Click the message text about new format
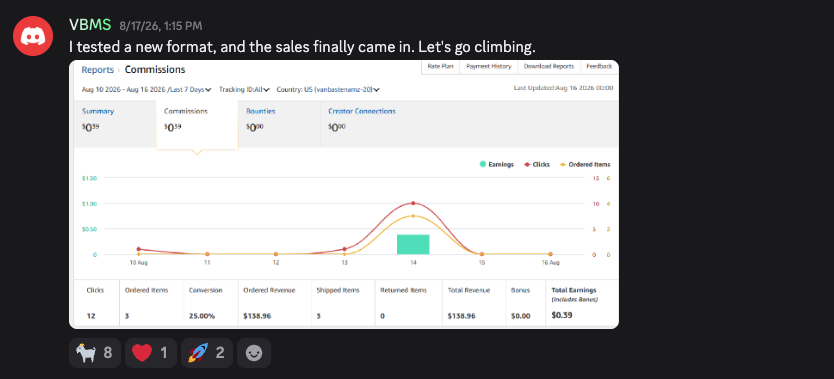The image size is (834, 379). (302, 47)
